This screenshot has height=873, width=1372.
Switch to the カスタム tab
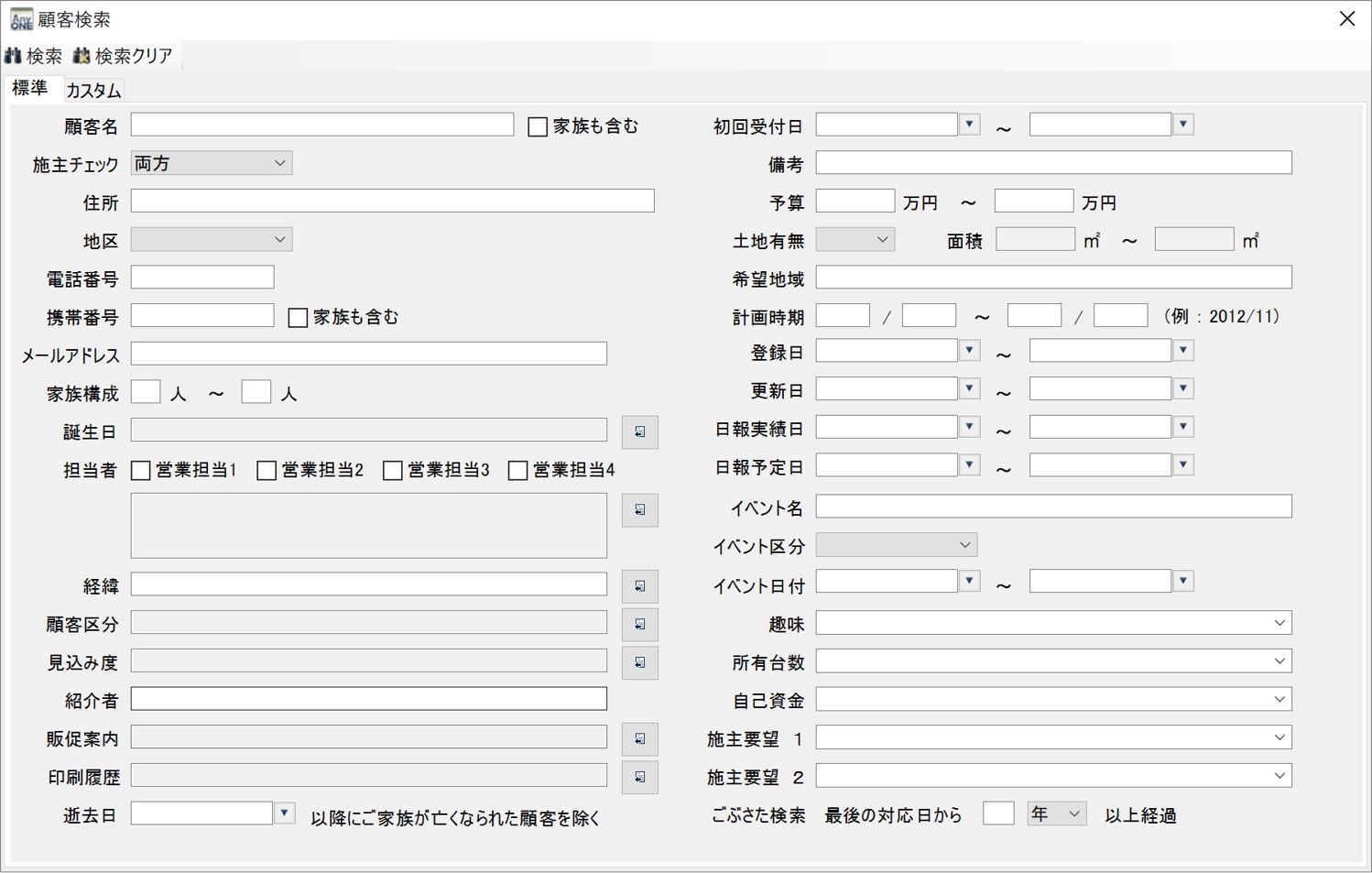point(93,90)
